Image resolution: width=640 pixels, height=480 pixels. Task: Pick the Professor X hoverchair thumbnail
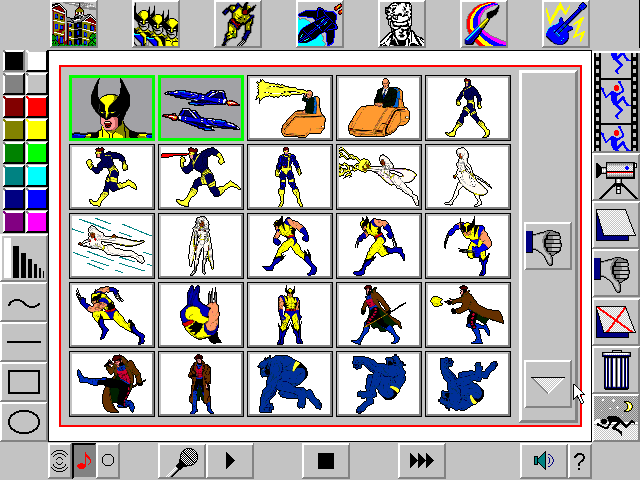click(379, 108)
